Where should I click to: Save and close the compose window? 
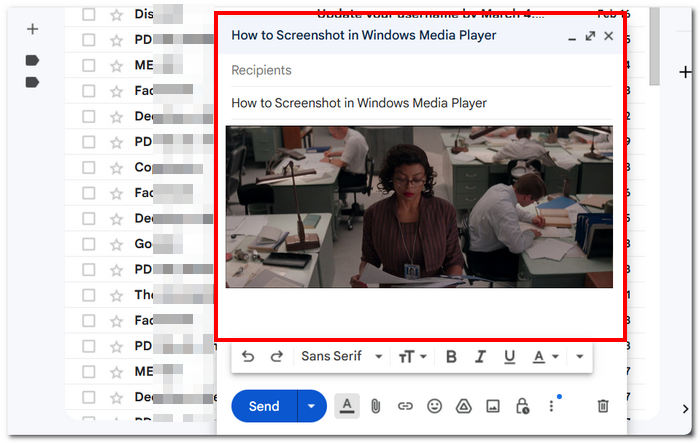pyautogui.click(x=608, y=36)
